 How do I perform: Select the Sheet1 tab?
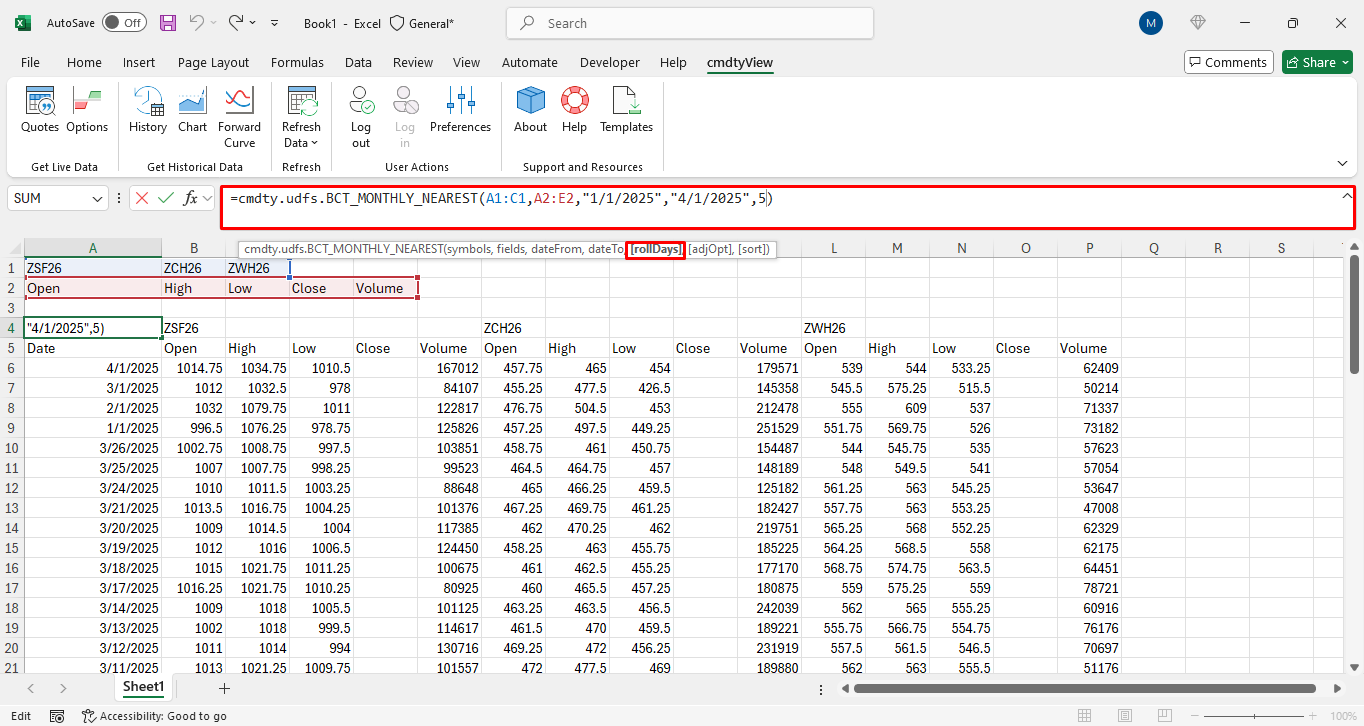pos(143,687)
